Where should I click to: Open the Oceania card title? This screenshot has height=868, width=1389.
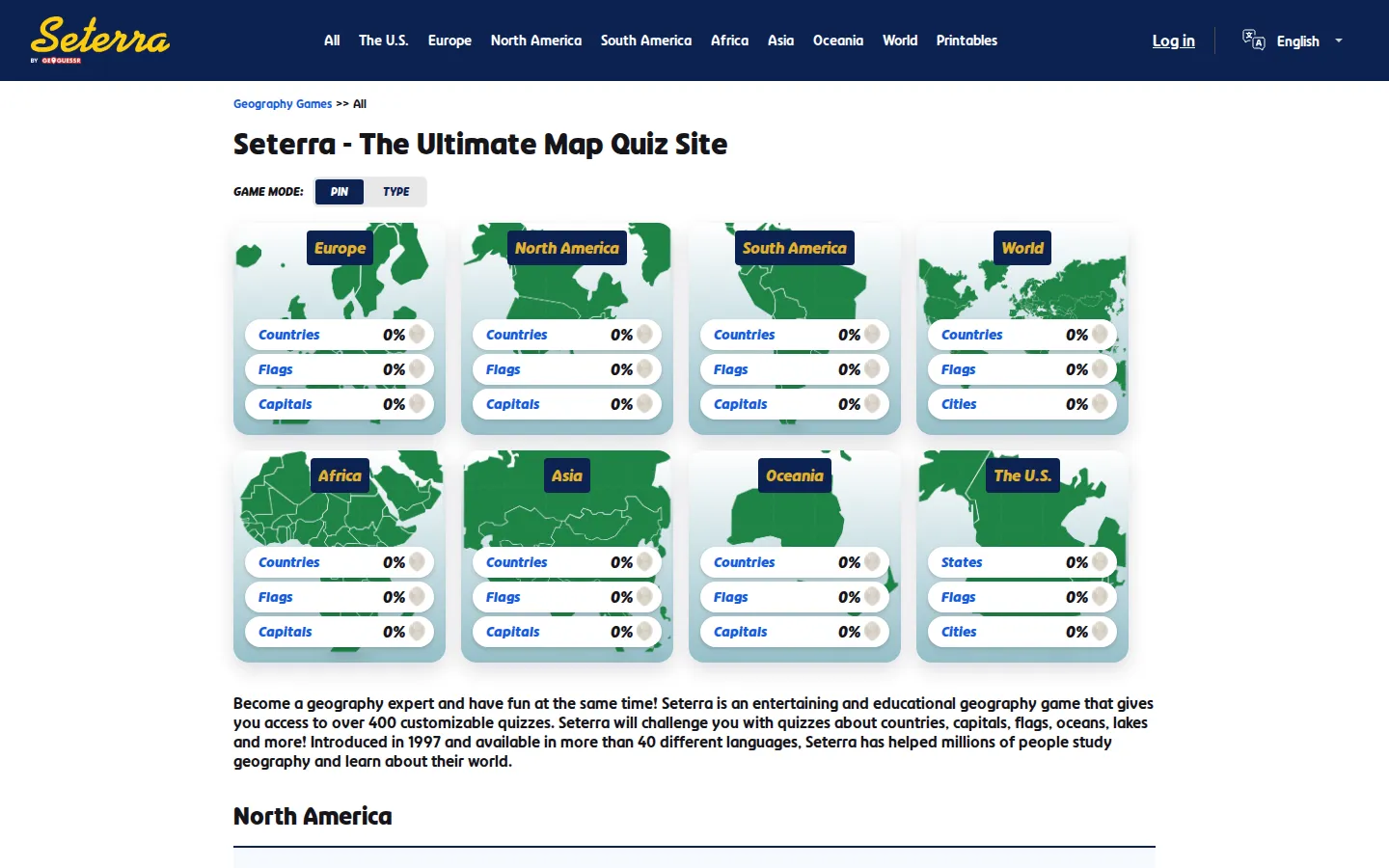[795, 475]
